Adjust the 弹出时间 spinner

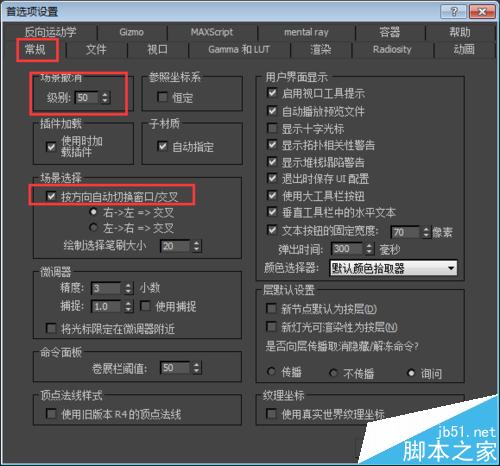[x=369, y=249]
